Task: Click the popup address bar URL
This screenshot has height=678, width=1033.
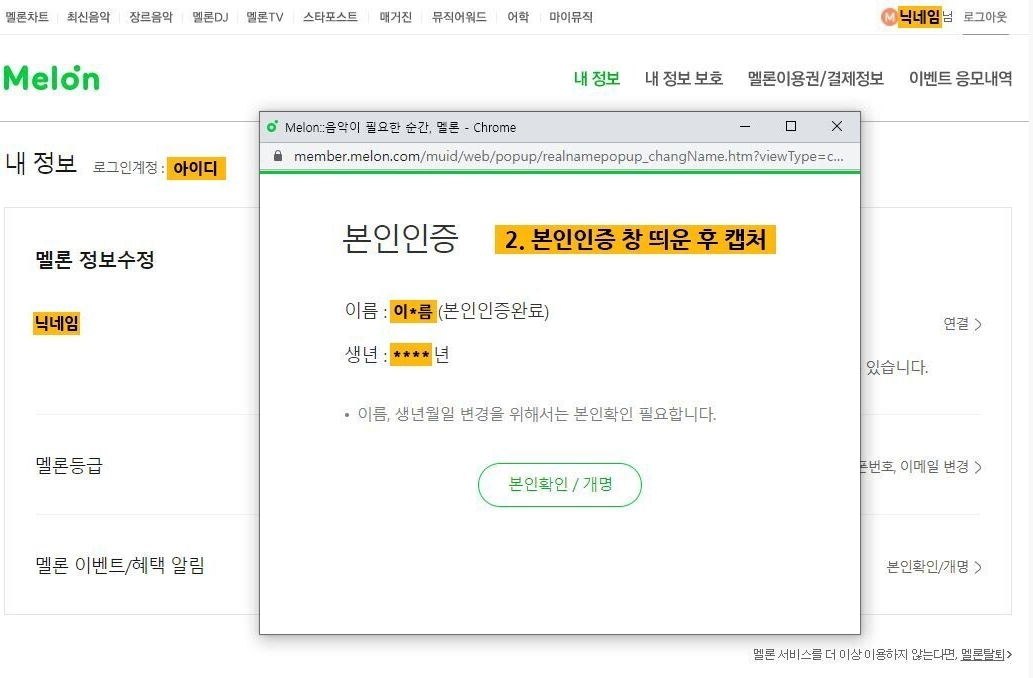Action: pos(569,156)
